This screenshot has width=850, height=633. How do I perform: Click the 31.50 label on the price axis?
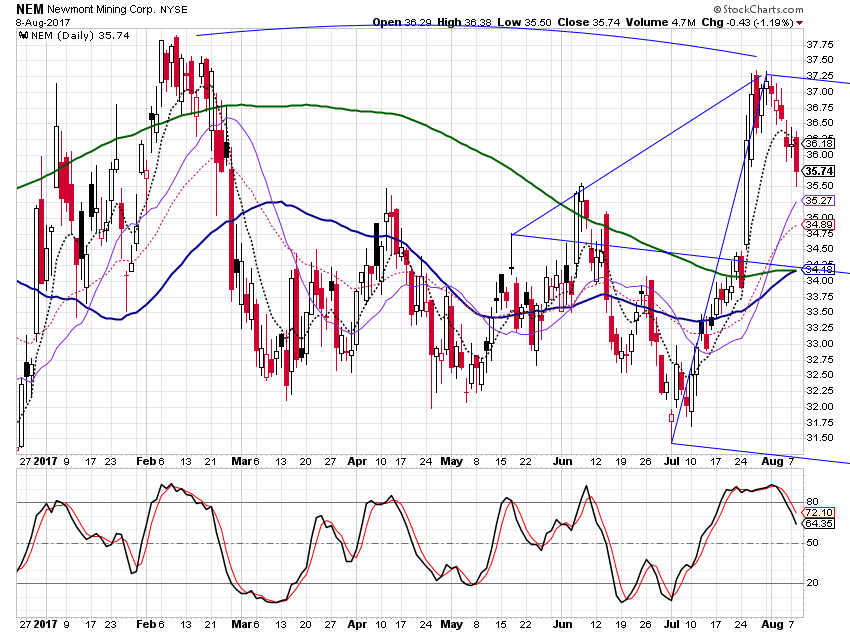[x=820, y=438]
